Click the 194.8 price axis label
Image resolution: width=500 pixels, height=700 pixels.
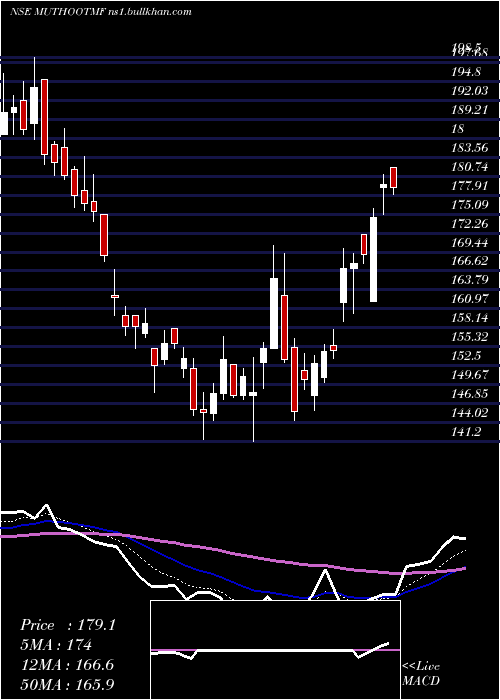point(465,72)
